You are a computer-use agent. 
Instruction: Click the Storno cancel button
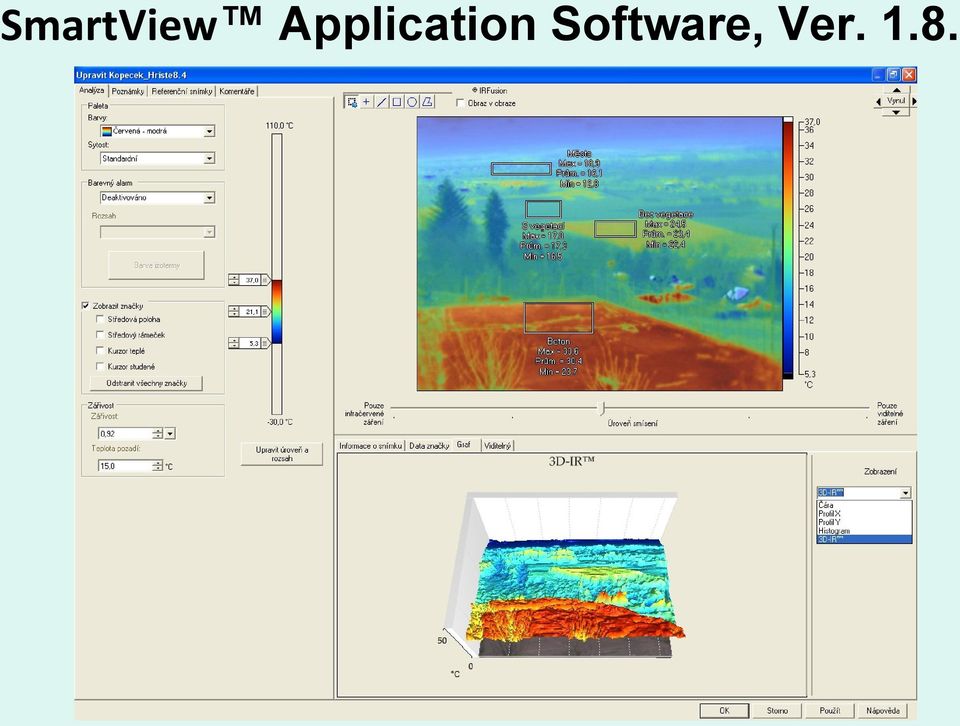coord(778,711)
